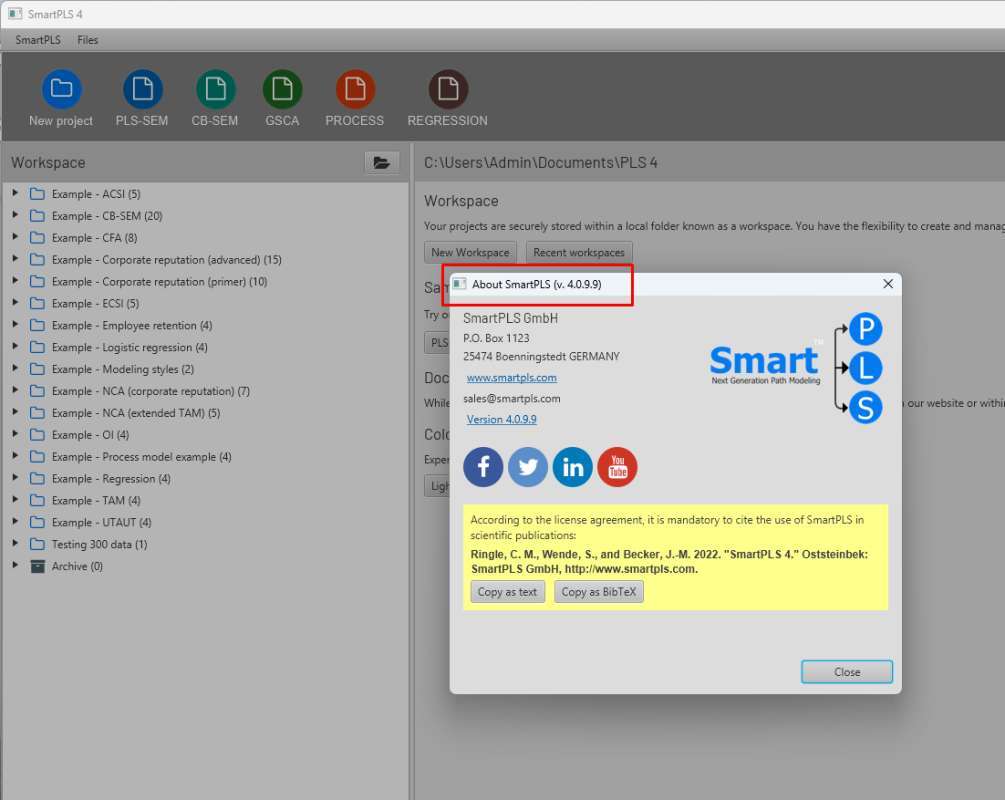Open the REGRESSION tool

447,96
